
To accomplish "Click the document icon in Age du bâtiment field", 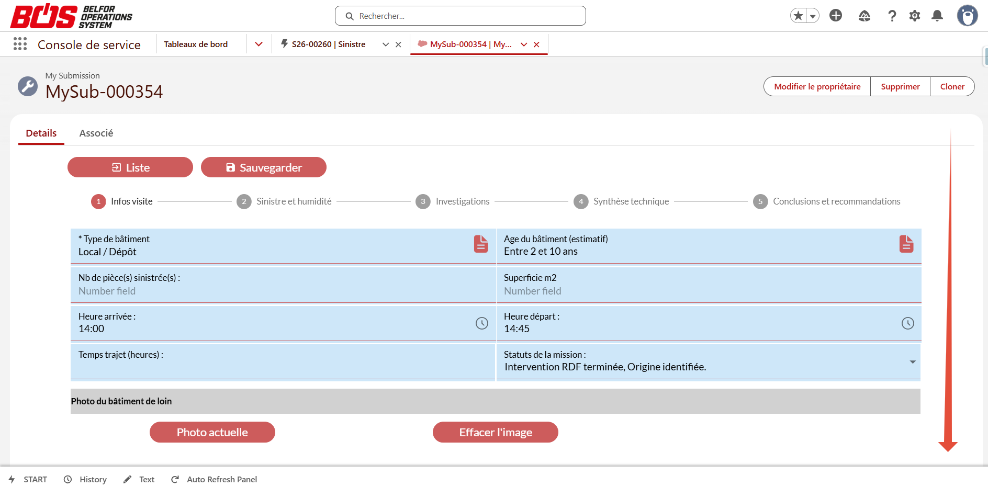I will (x=906, y=244).
